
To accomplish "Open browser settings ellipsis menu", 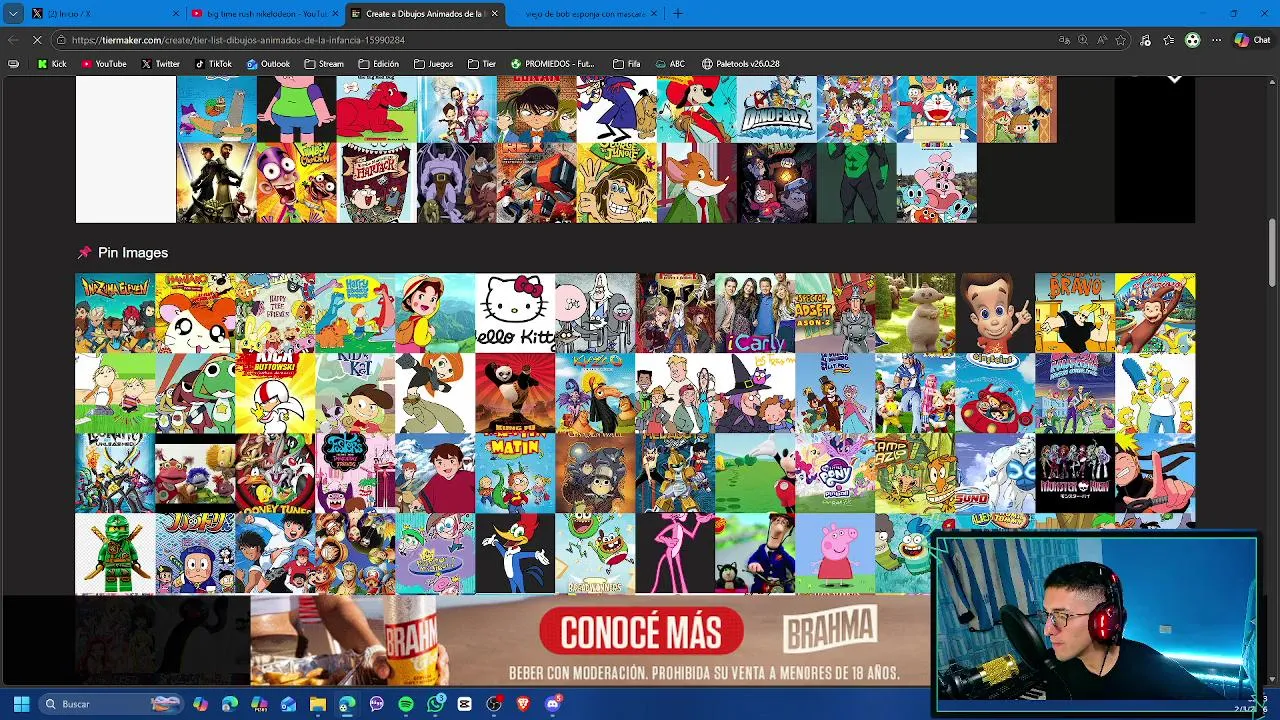I will [1216, 40].
